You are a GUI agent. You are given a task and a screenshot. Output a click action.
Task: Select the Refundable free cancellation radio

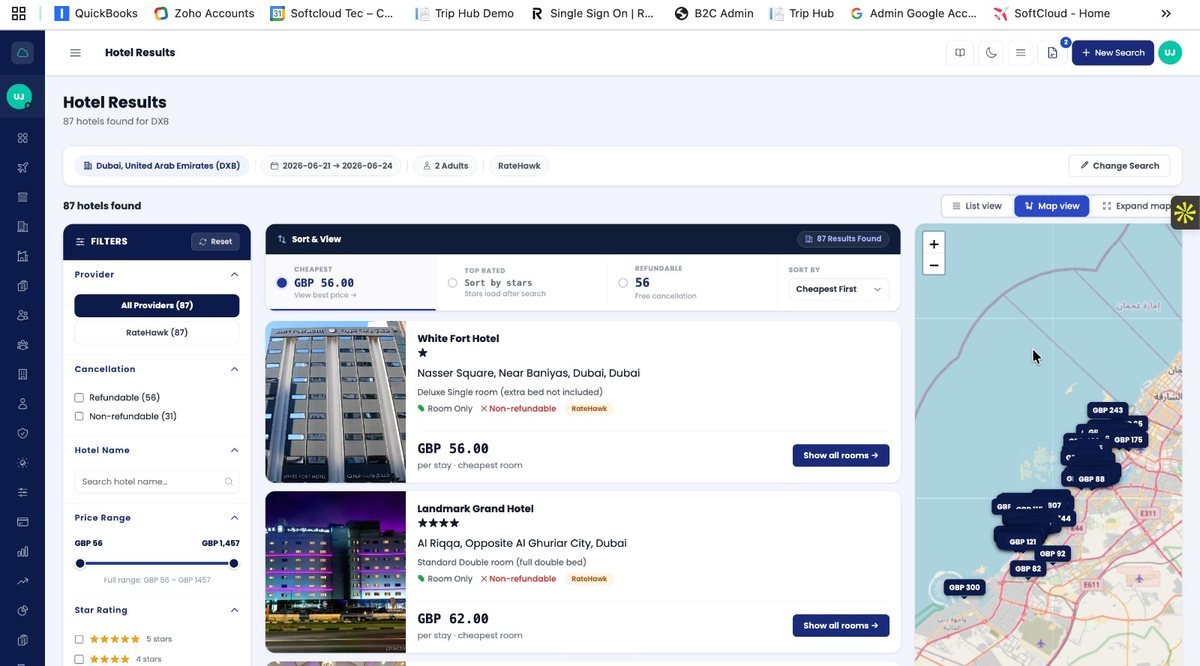pos(623,283)
